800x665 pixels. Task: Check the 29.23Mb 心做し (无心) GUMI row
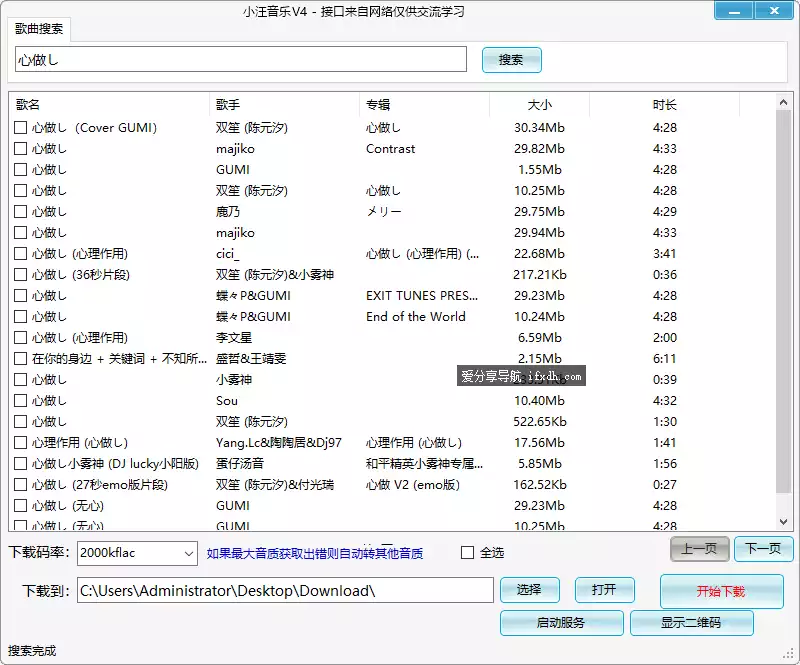pos(20,505)
